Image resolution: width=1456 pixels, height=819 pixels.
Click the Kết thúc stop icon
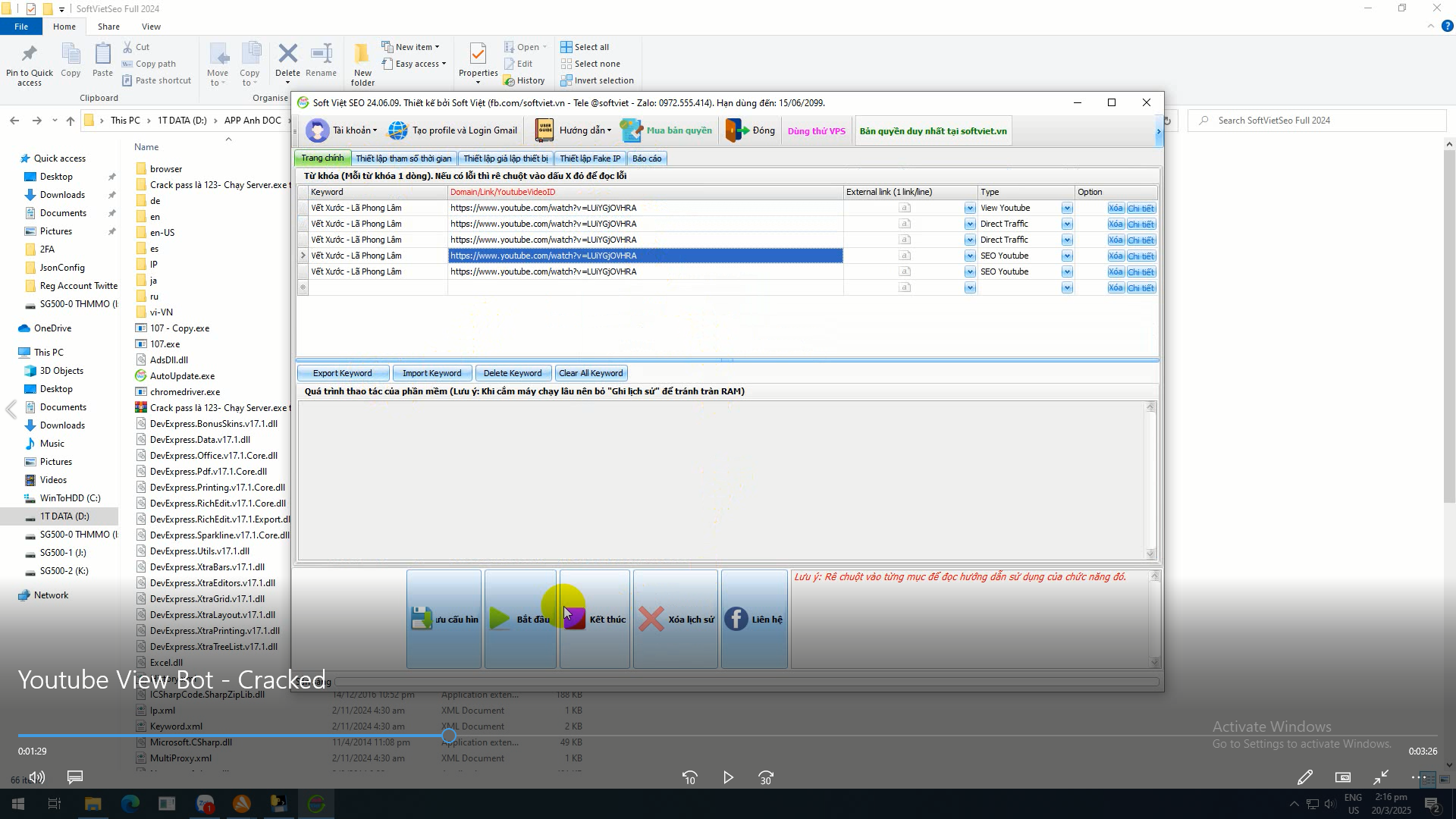pos(575,619)
